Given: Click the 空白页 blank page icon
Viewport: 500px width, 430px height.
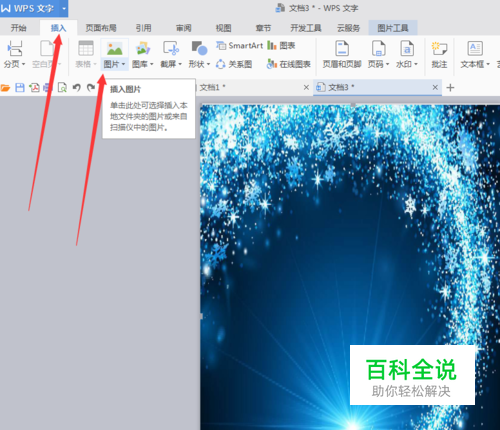Looking at the screenshot, I should pos(47,48).
